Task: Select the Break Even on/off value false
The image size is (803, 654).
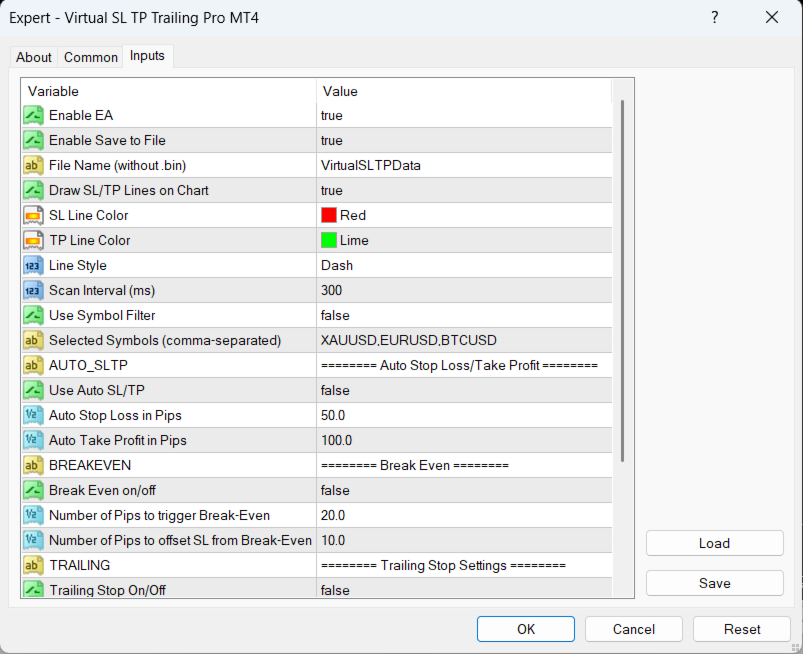Action: pos(335,490)
